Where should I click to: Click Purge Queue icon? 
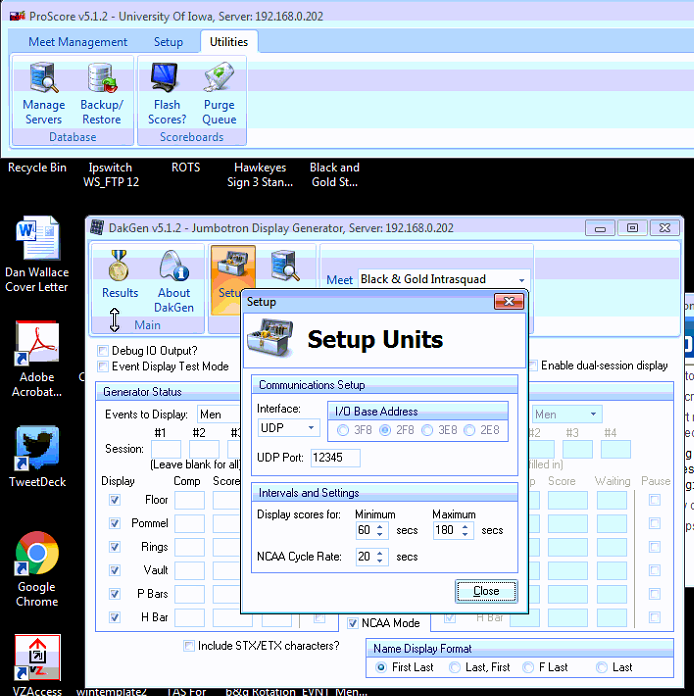[x=219, y=91]
